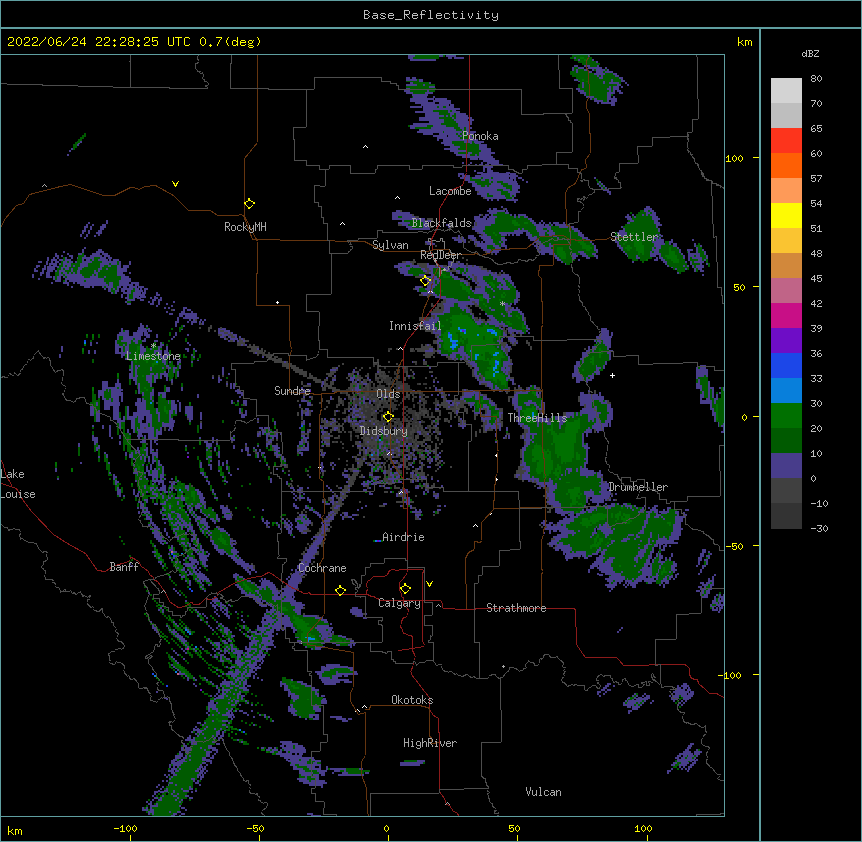Click the yellow diamond marker above Calgary
Screen dimensions: 862x842
coord(405,589)
